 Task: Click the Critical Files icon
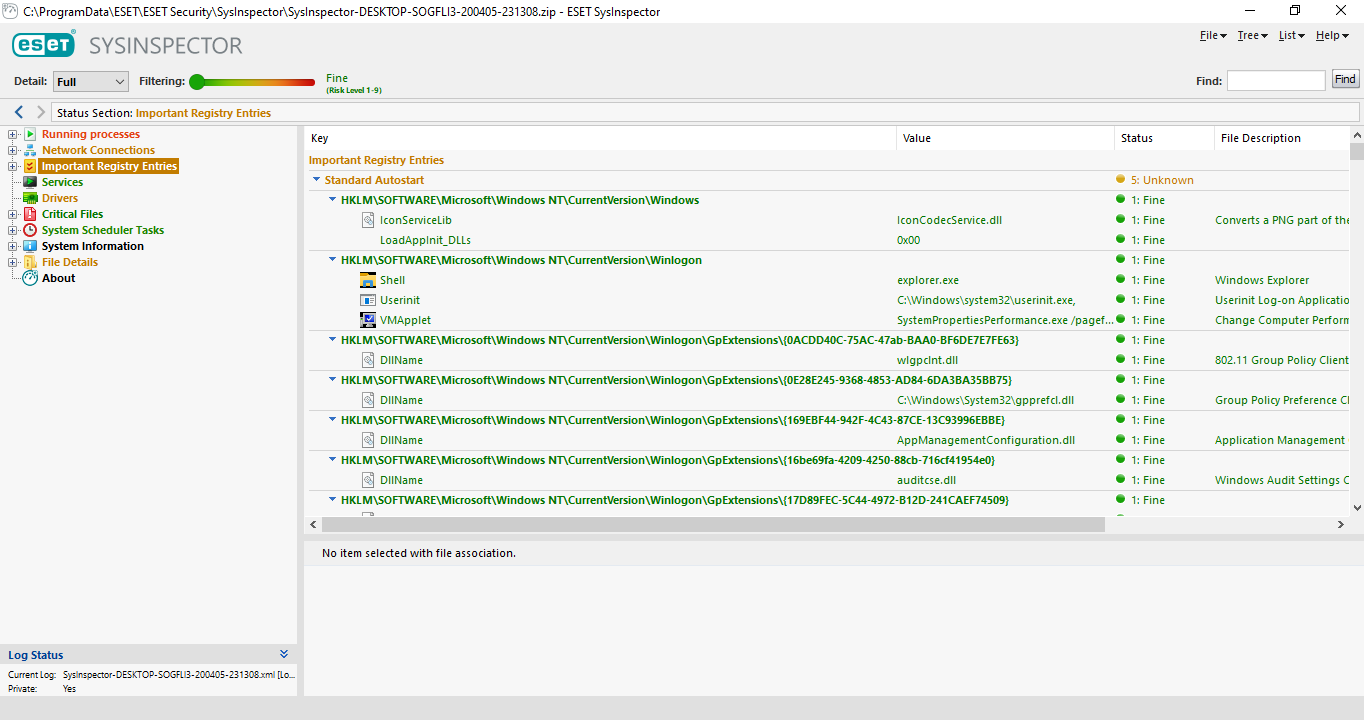[x=30, y=214]
